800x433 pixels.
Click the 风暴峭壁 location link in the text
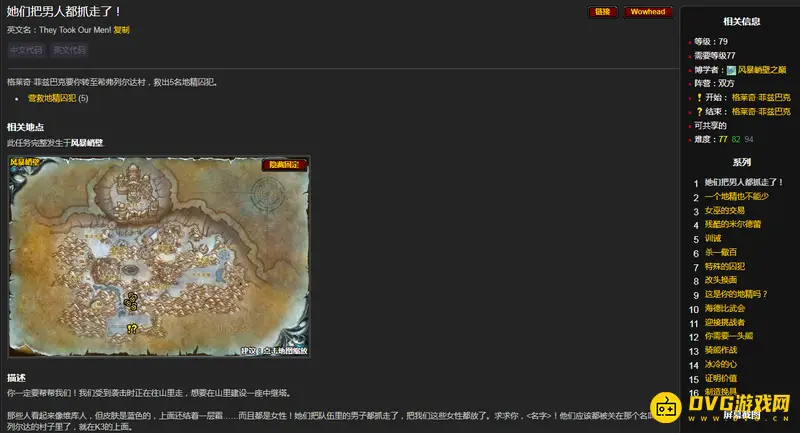tap(87, 143)
